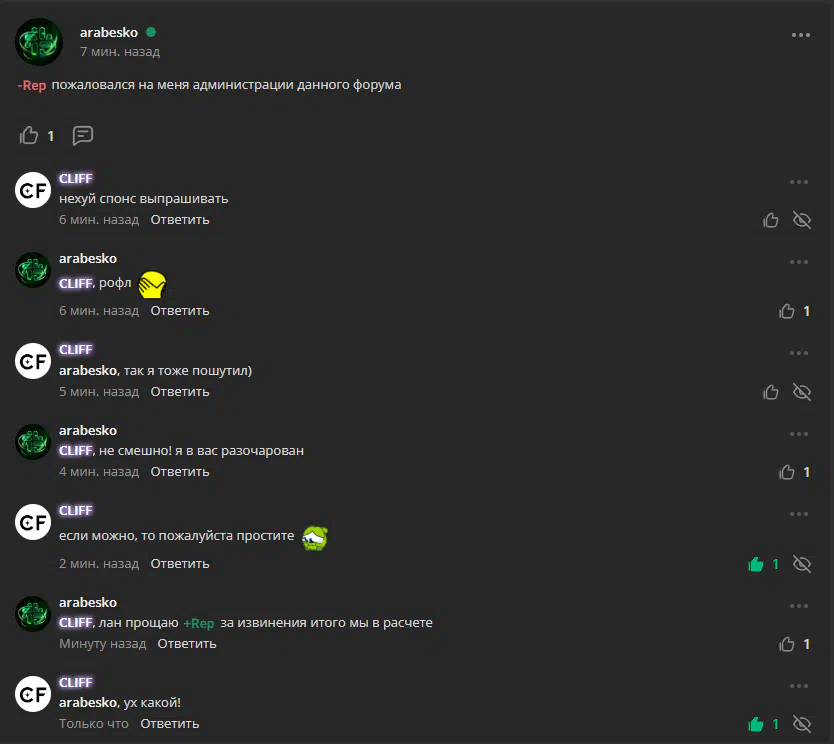The image size is (834, 744).
Task: Open options menu on first CLIFF comment
Action: pyautogui.click(x=799, y=182)
